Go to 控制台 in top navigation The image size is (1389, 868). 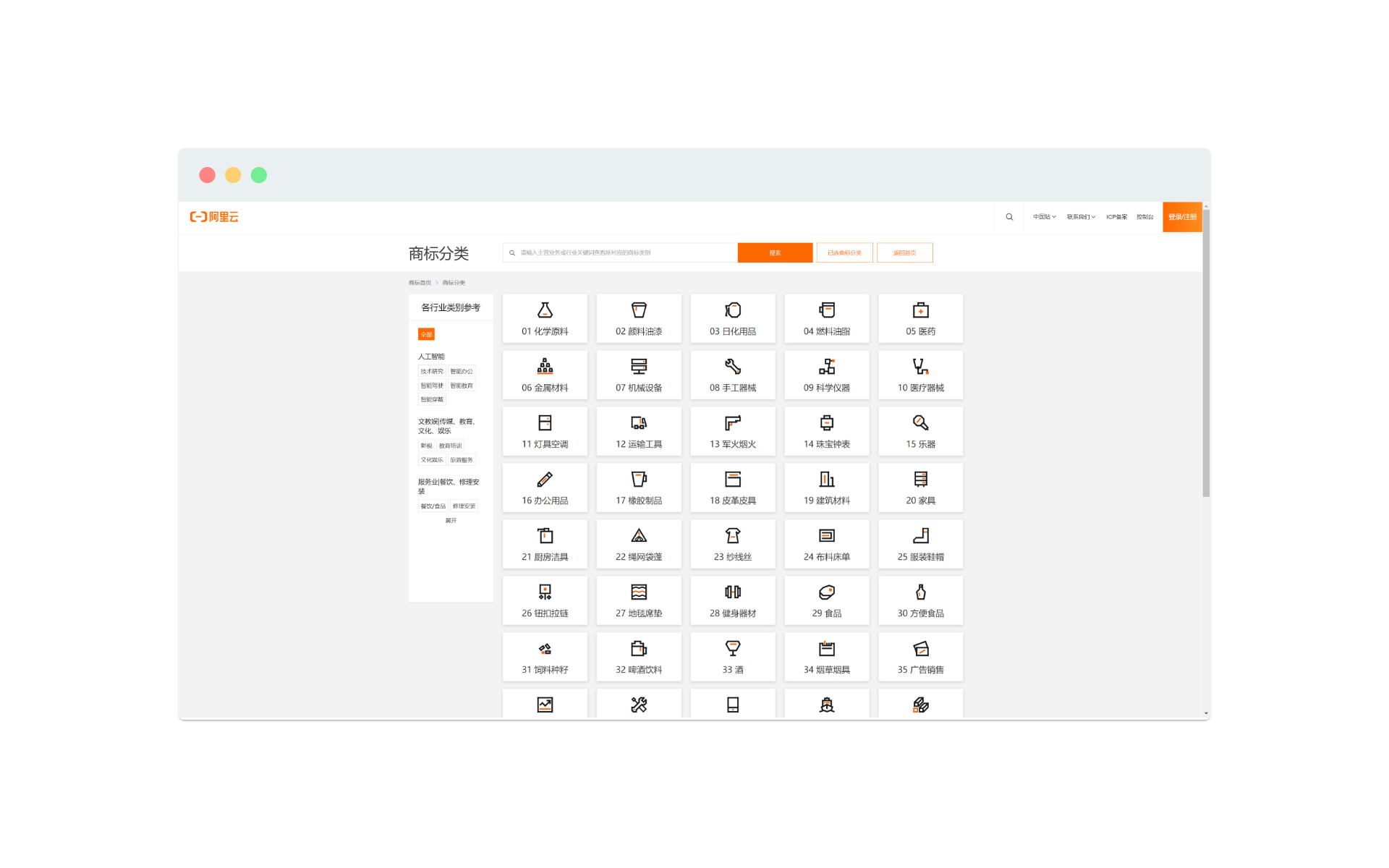click(1144, 217)
